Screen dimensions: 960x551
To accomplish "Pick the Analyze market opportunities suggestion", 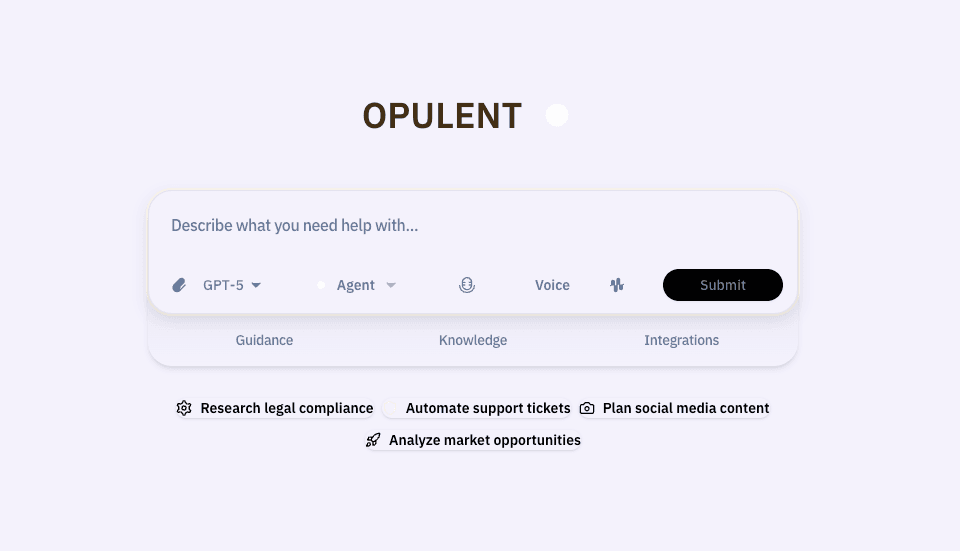I will click(x=484, y=440).
